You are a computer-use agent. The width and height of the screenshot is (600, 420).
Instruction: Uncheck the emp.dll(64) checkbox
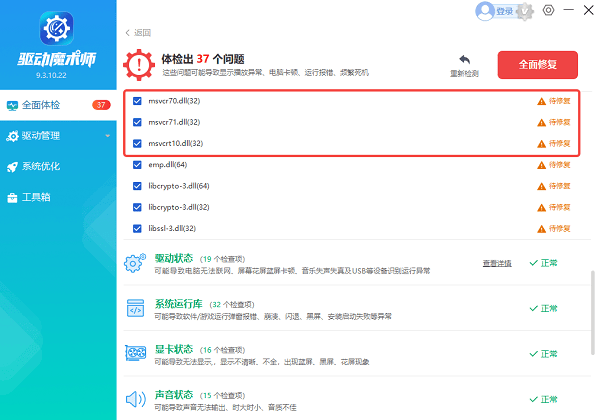(x=137, y=164)
